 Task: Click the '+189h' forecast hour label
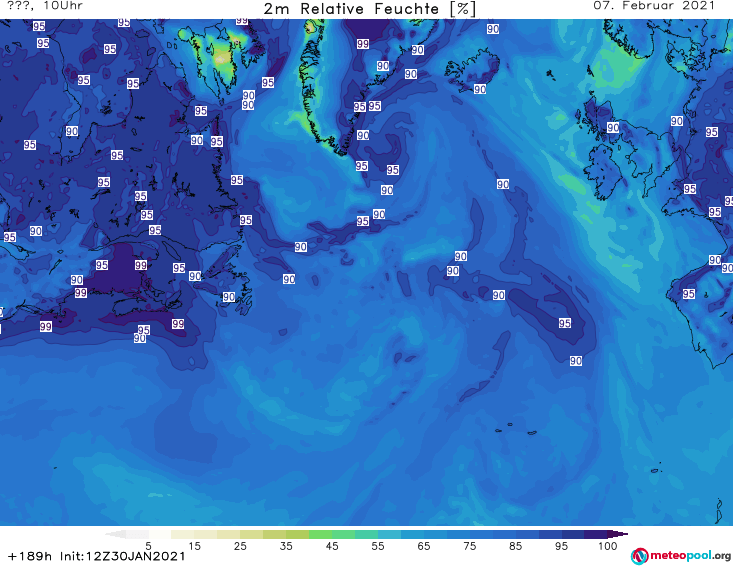pyautogui.click(x=30, y=556)
